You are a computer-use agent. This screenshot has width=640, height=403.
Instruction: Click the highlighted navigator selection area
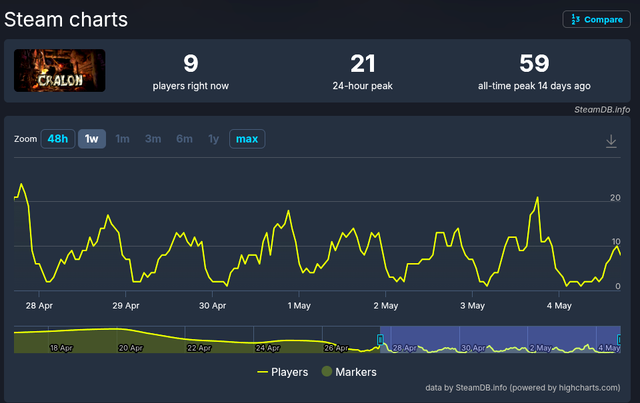point(500,339)
